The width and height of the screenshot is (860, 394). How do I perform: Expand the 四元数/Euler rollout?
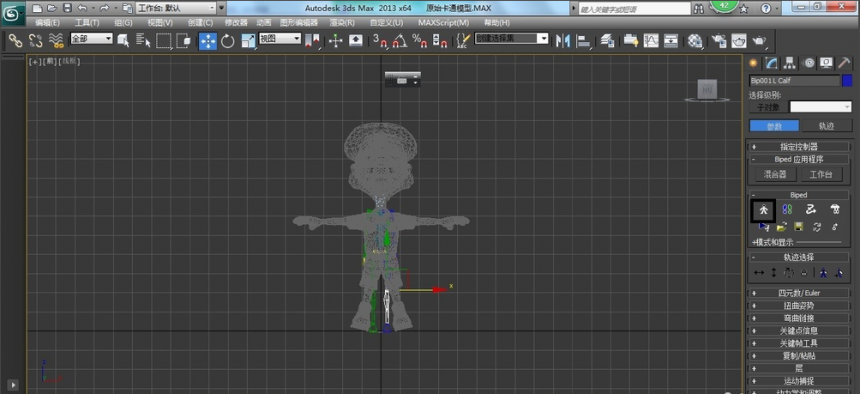[x=799, y=293]
